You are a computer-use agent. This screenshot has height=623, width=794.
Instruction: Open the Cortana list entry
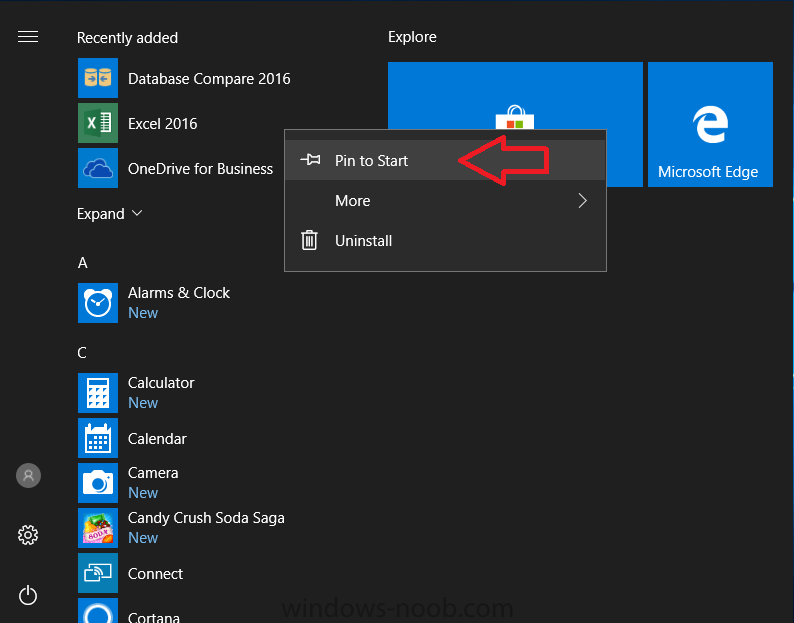pyautogui.click(x=154, y=617)
